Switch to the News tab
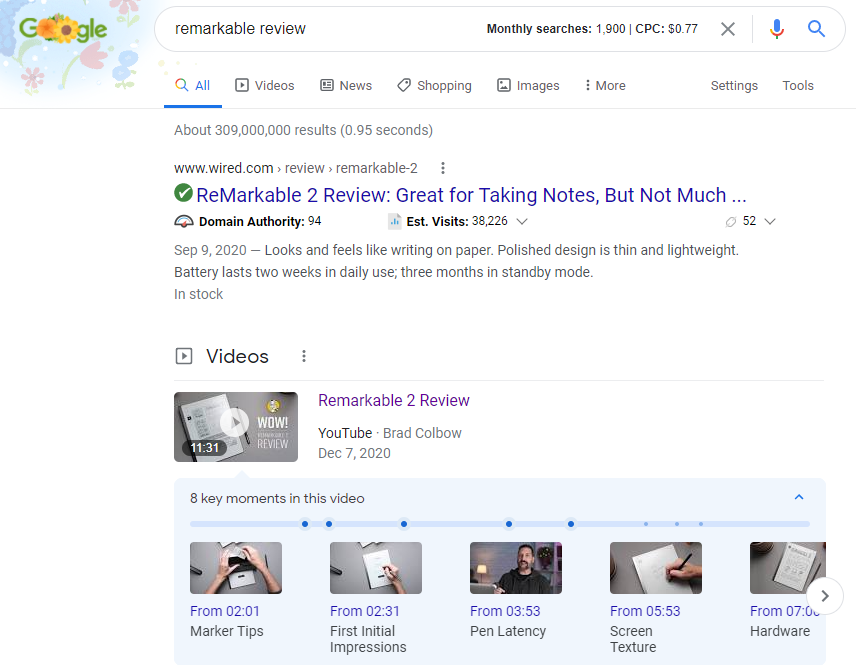 pyautogui.click(x=346, y=85)
